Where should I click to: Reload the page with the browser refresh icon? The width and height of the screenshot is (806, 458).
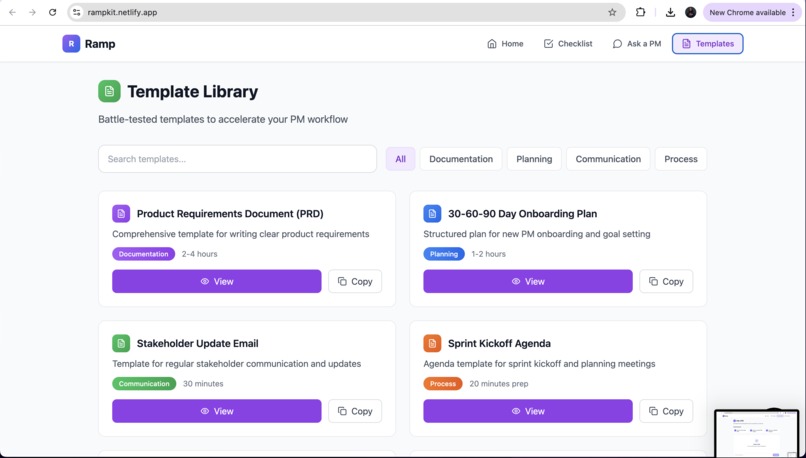(52, 12)
